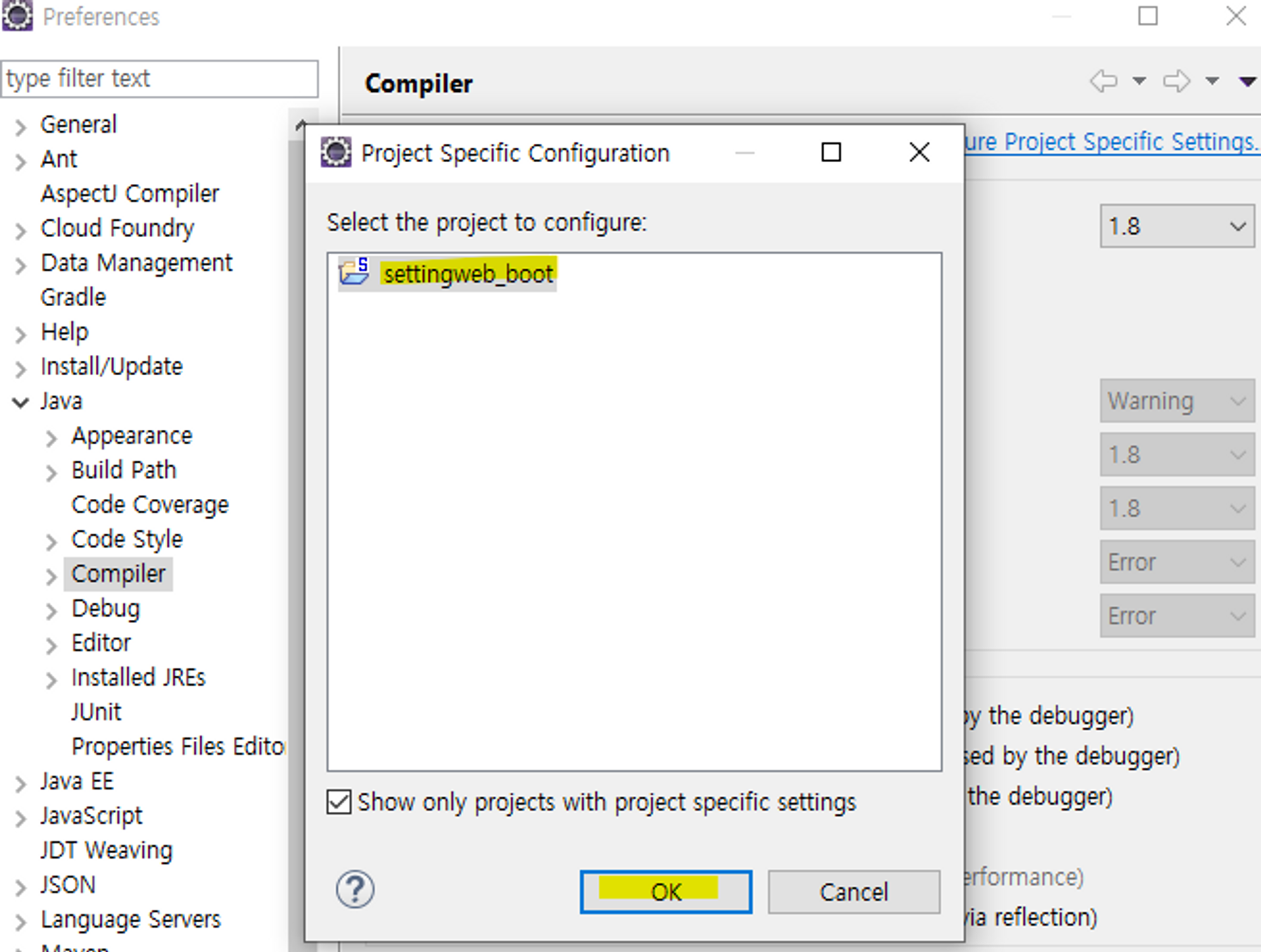
Task: Open the preferences view menu triangle
Action: click(1247, 81)
